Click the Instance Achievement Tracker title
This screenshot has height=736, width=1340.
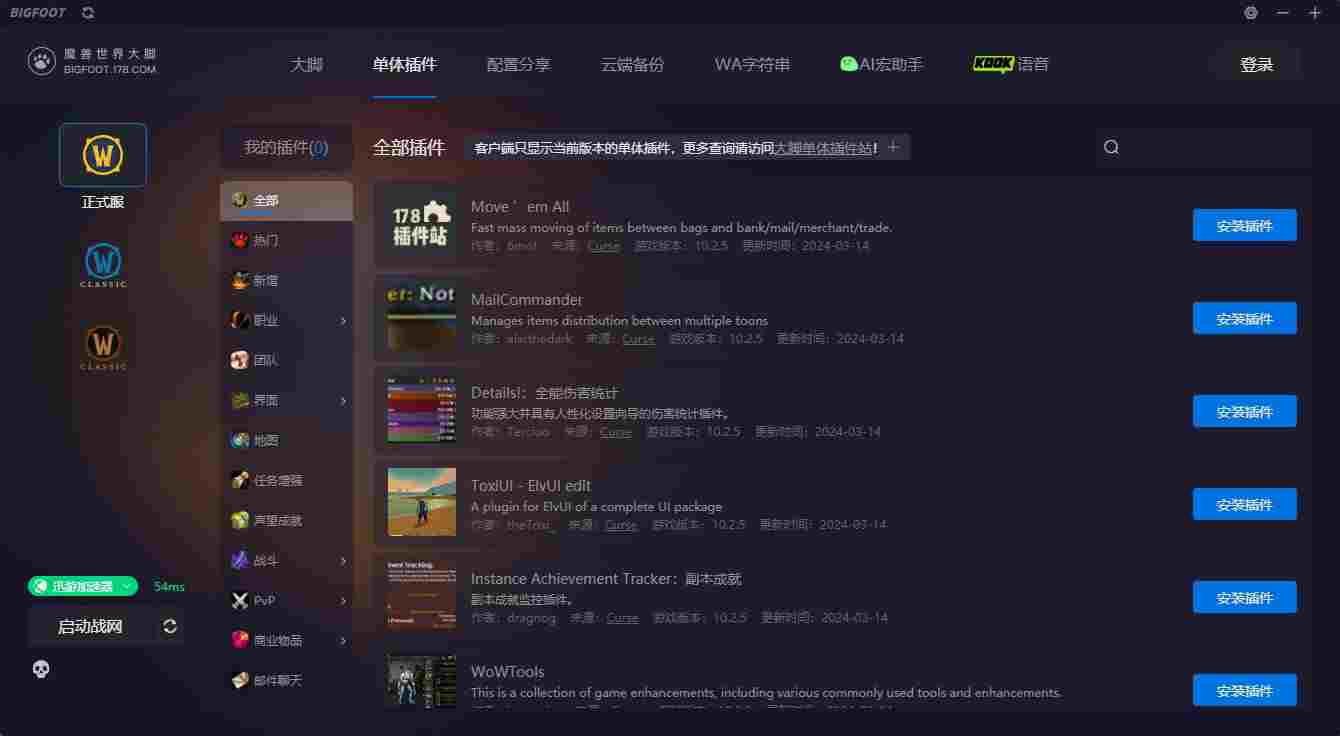[x=606, y=579]
